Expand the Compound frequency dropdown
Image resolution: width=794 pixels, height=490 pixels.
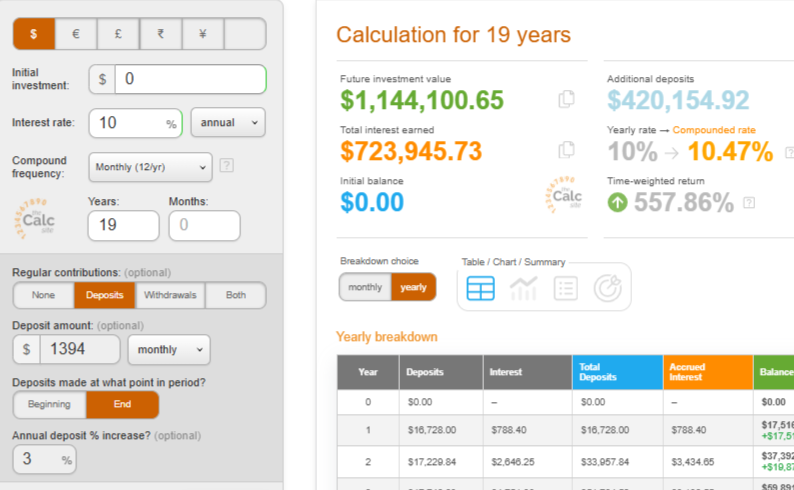click(x=150, y=166)
